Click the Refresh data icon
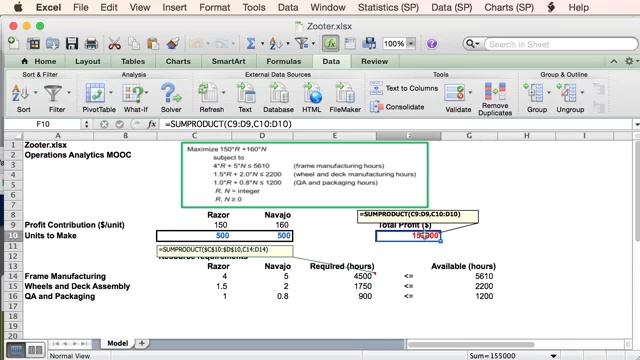Image resolution: width=640 pixels, height=360 pixels. [x=208, y=93]
